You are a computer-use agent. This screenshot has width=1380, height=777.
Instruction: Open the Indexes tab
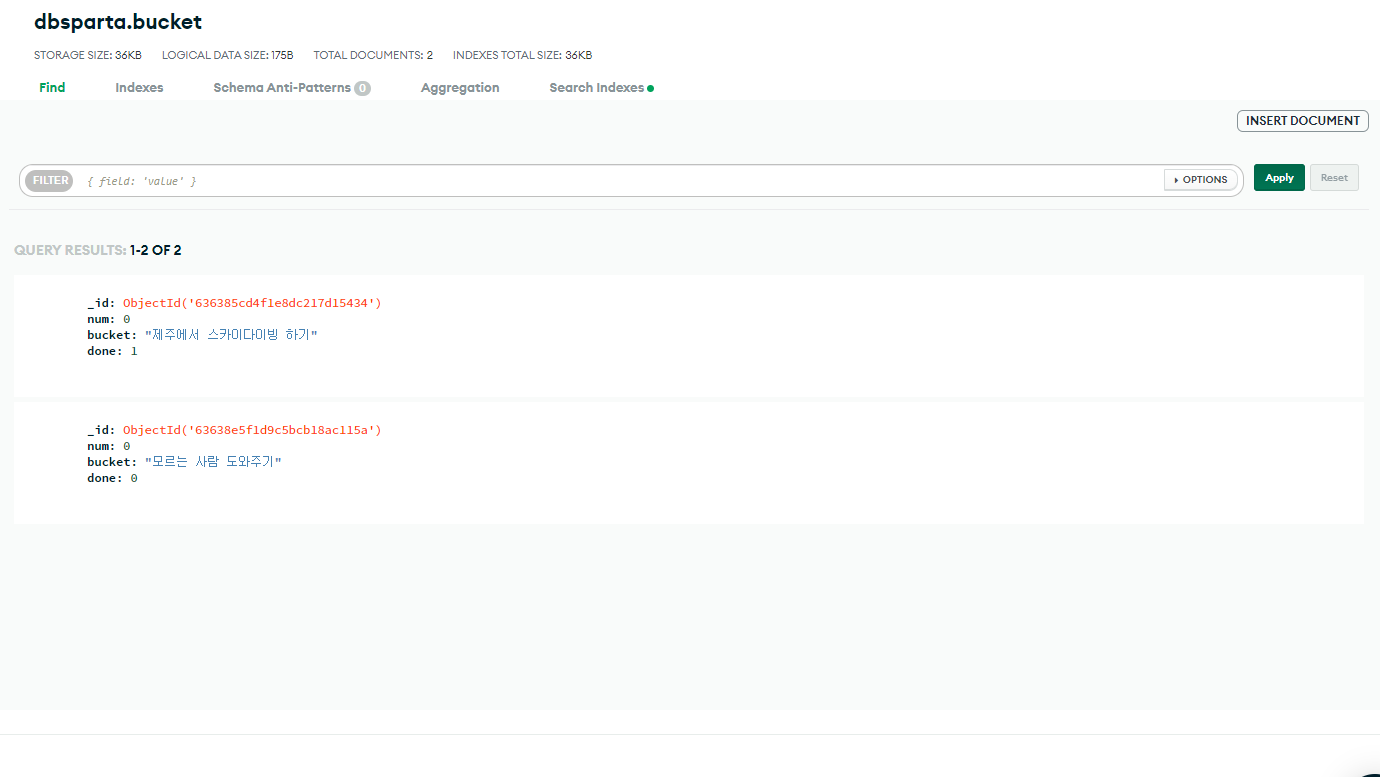pos(139,88)
